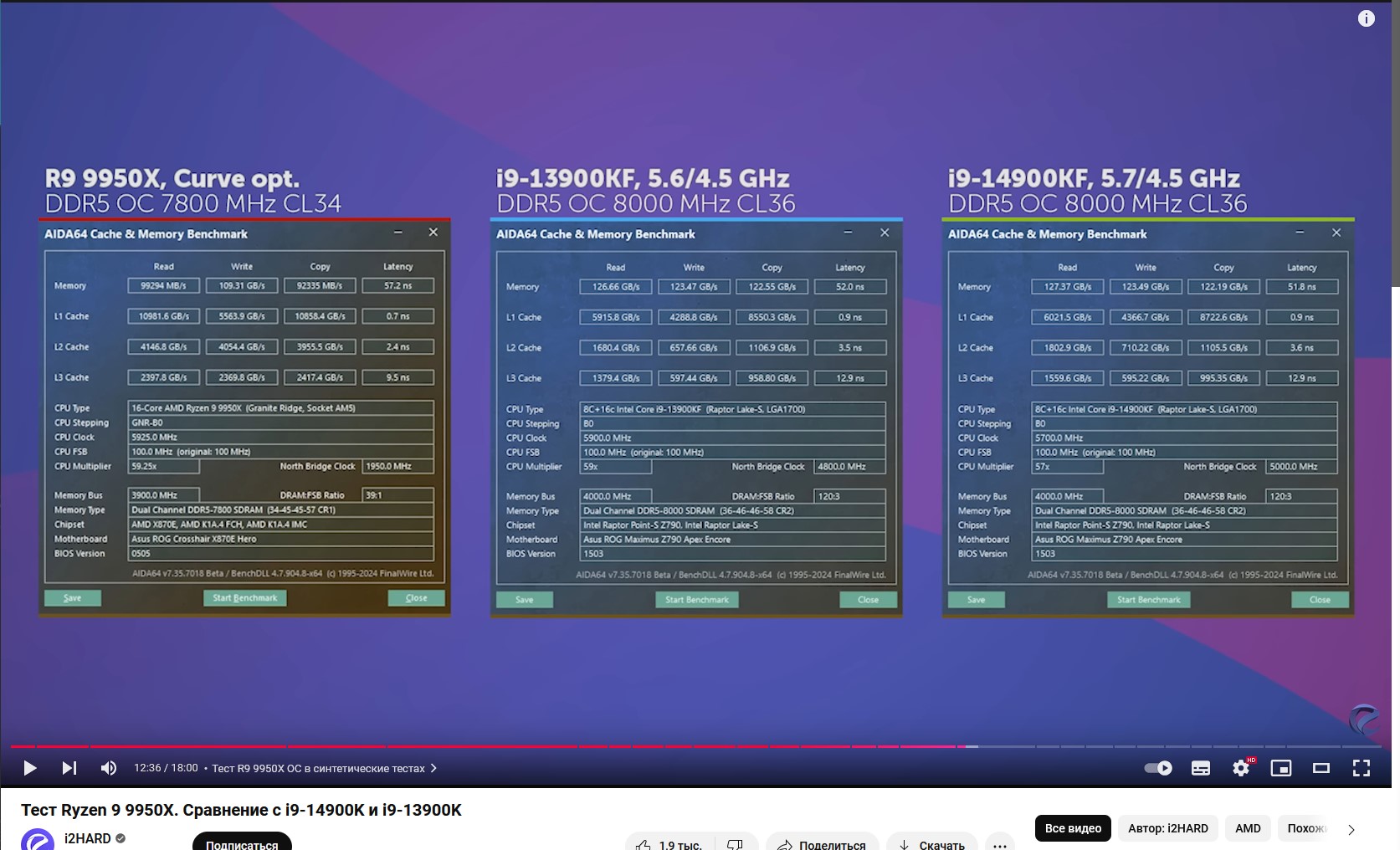1400x850 pixels.
Task: Minimize the i9-14900KF AIDA64 window
Action: point(1300,233)
